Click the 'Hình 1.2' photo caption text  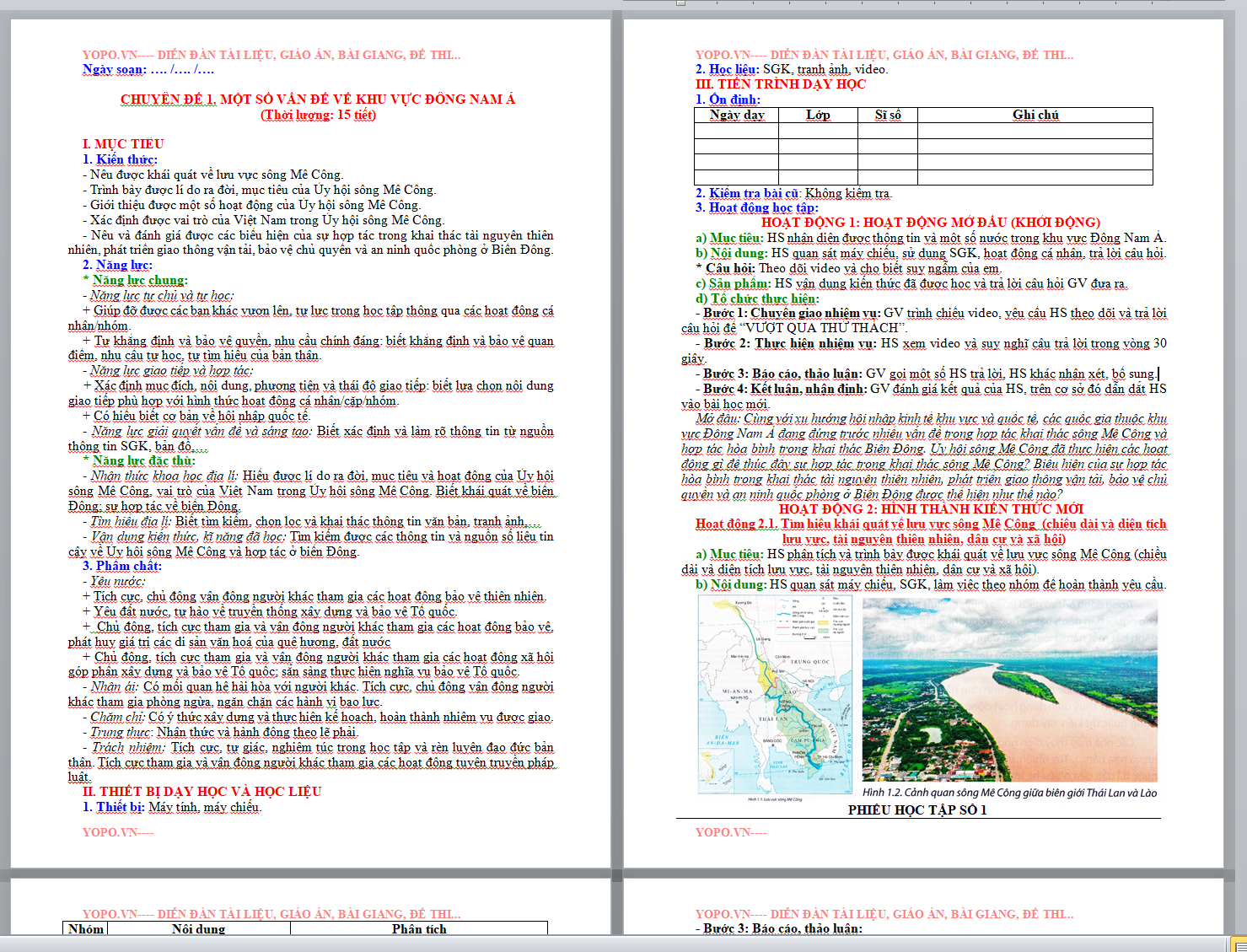coord(1009,793)
